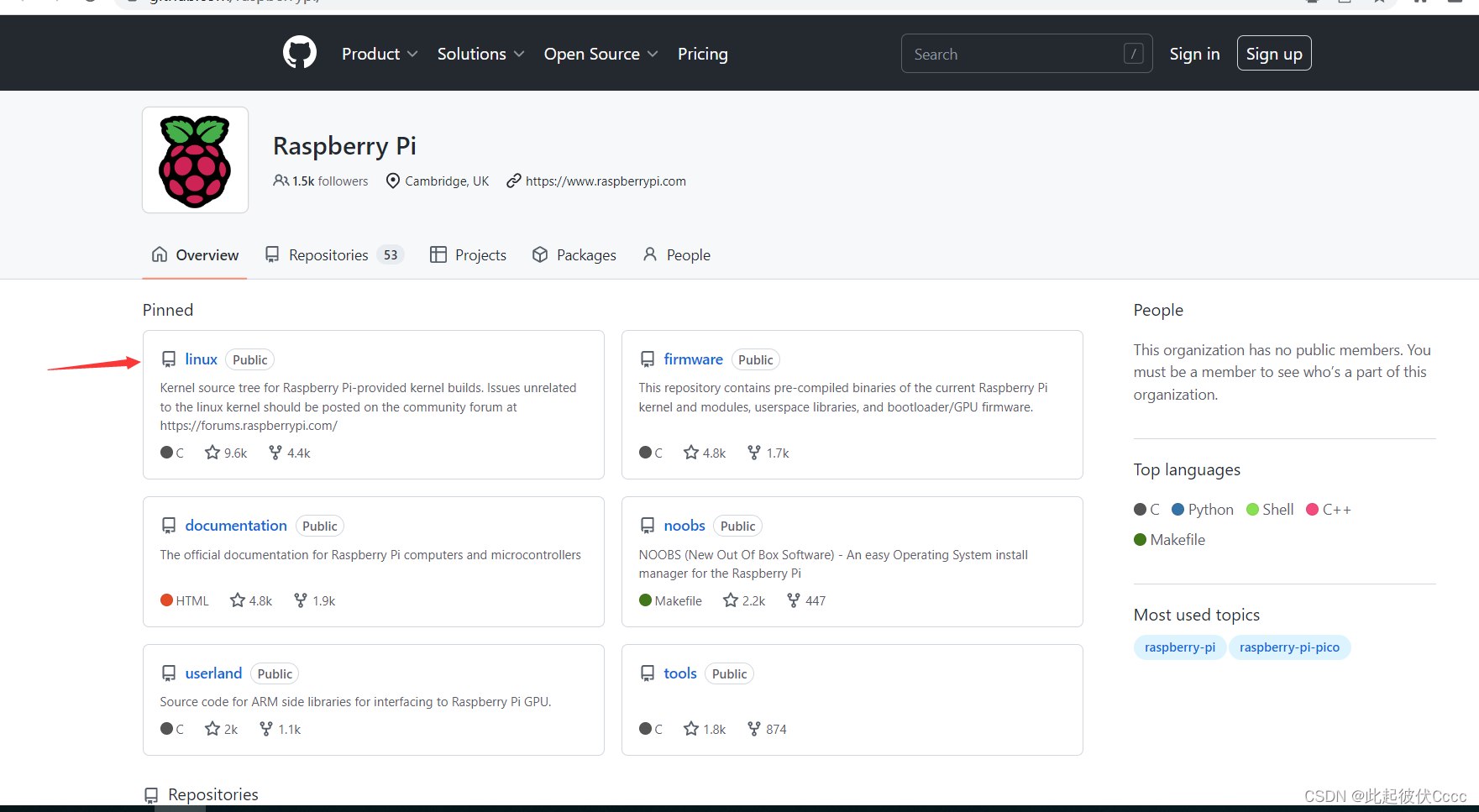
Task: Switch to the People tab
Action: 677,254
